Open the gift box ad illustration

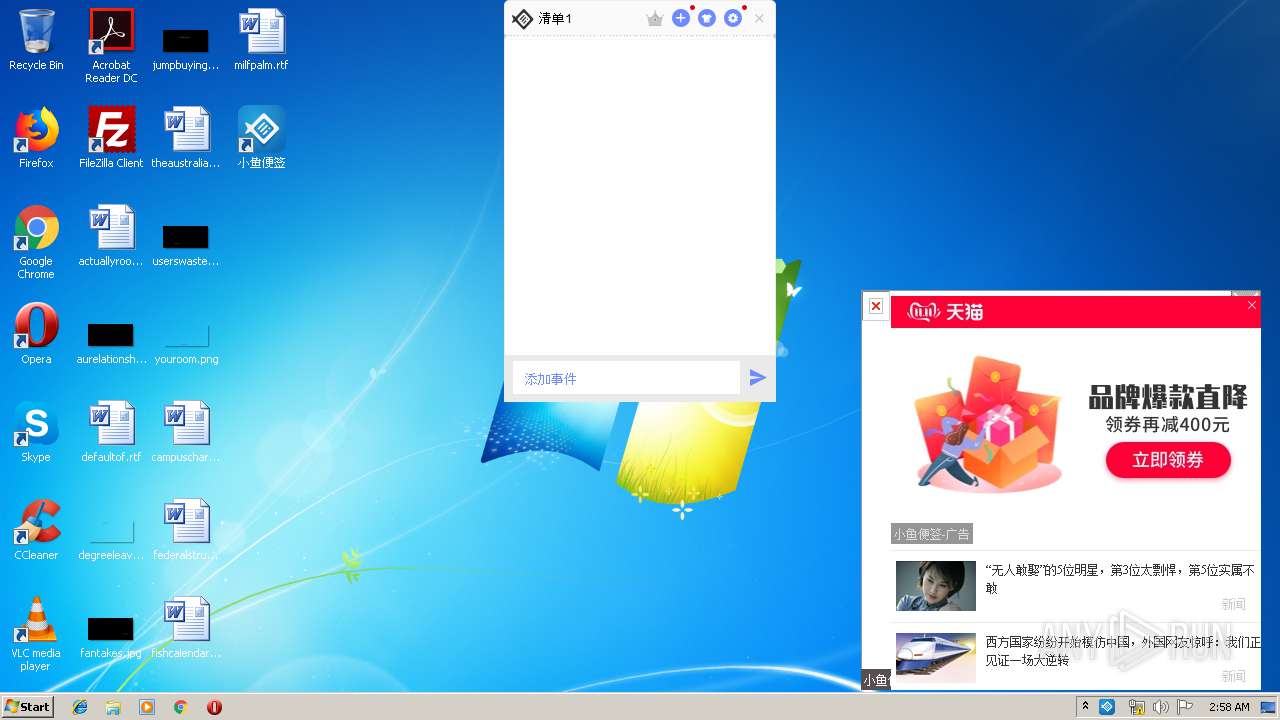(988, 424)
